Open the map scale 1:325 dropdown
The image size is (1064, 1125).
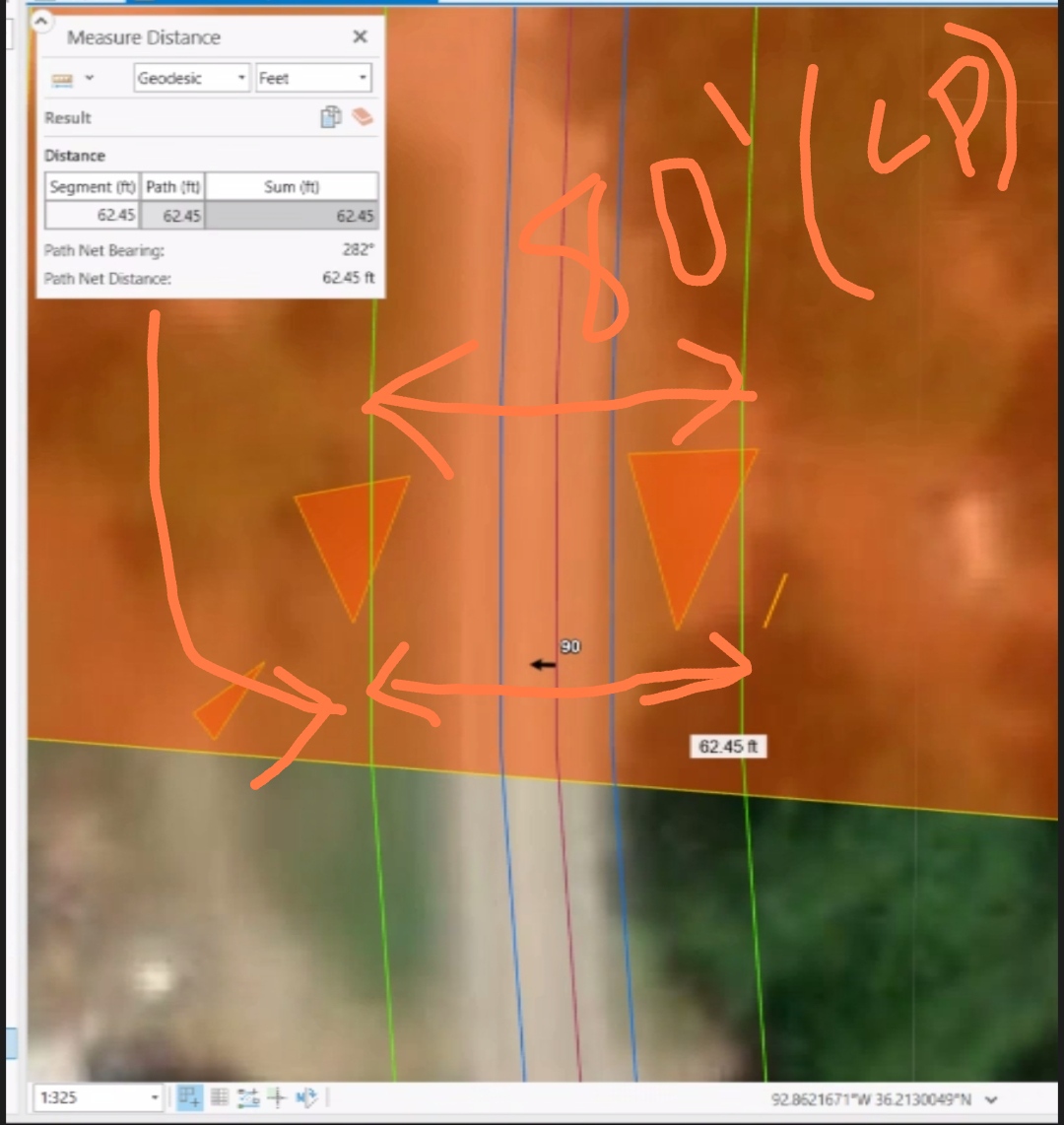point(154,1097)
